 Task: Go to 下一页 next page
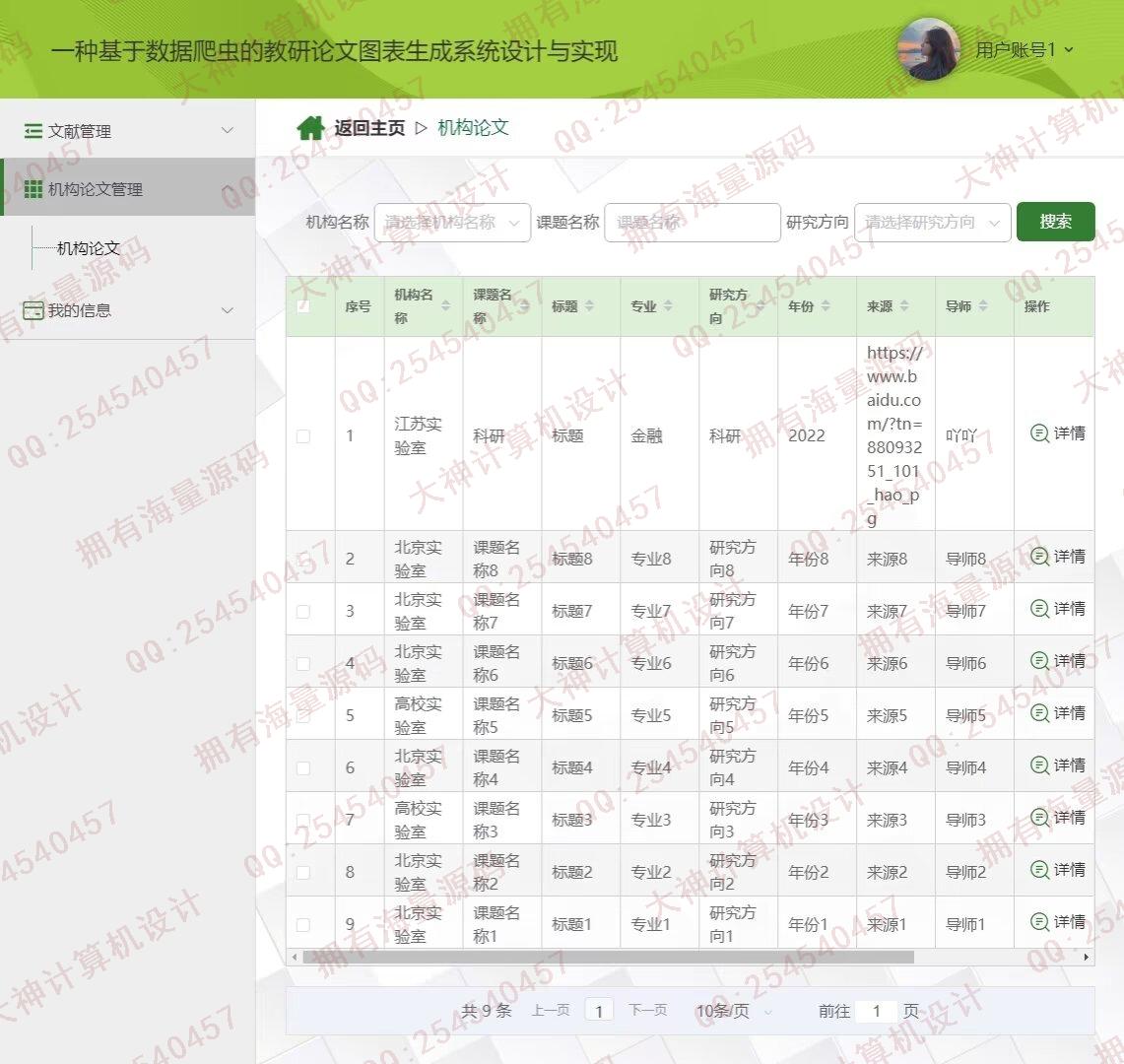point(647,1010)
